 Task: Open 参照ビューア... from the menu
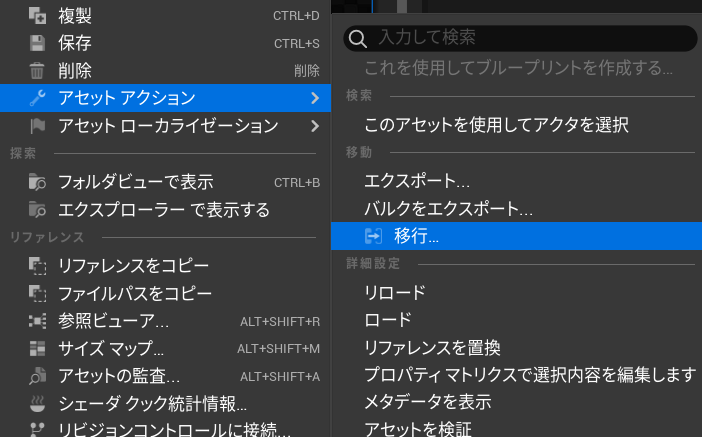[165, 321]
